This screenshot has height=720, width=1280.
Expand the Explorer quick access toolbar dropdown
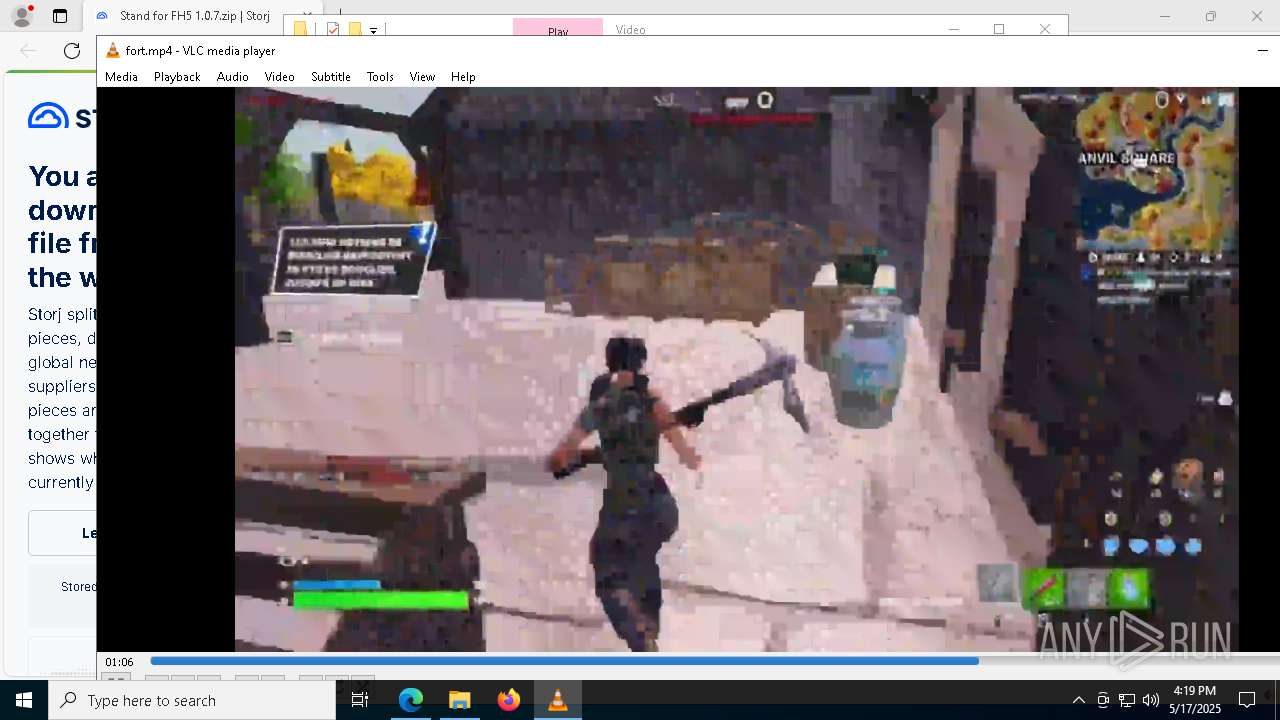373,30
